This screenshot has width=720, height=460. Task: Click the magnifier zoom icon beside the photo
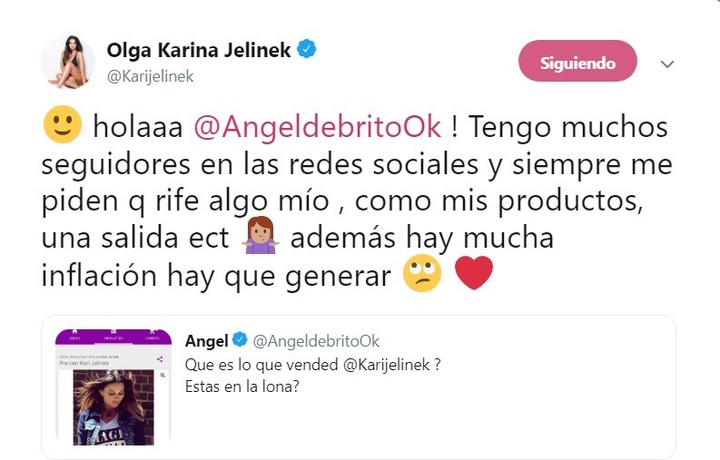[163, 375]
